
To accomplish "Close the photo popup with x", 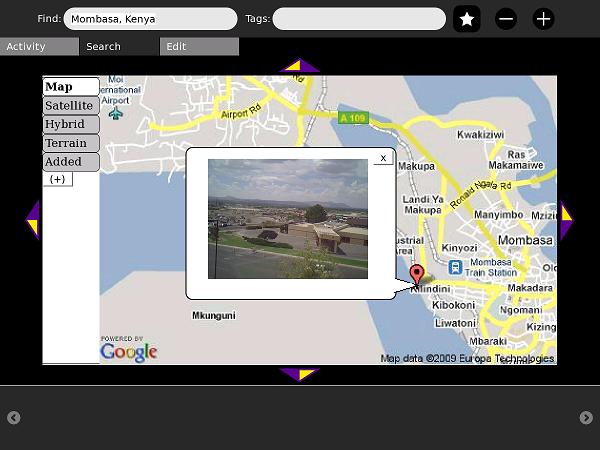I will coord(383,158).
